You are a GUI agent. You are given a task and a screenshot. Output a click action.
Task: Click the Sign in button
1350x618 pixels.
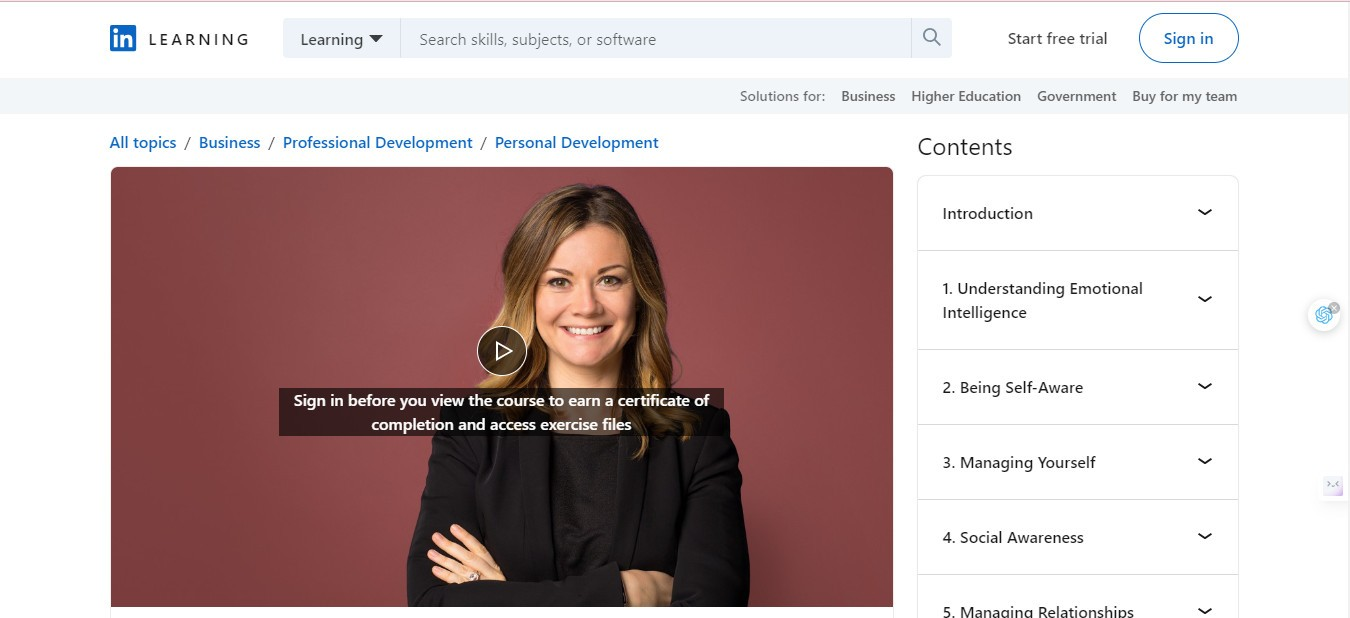pos(1188,38)
